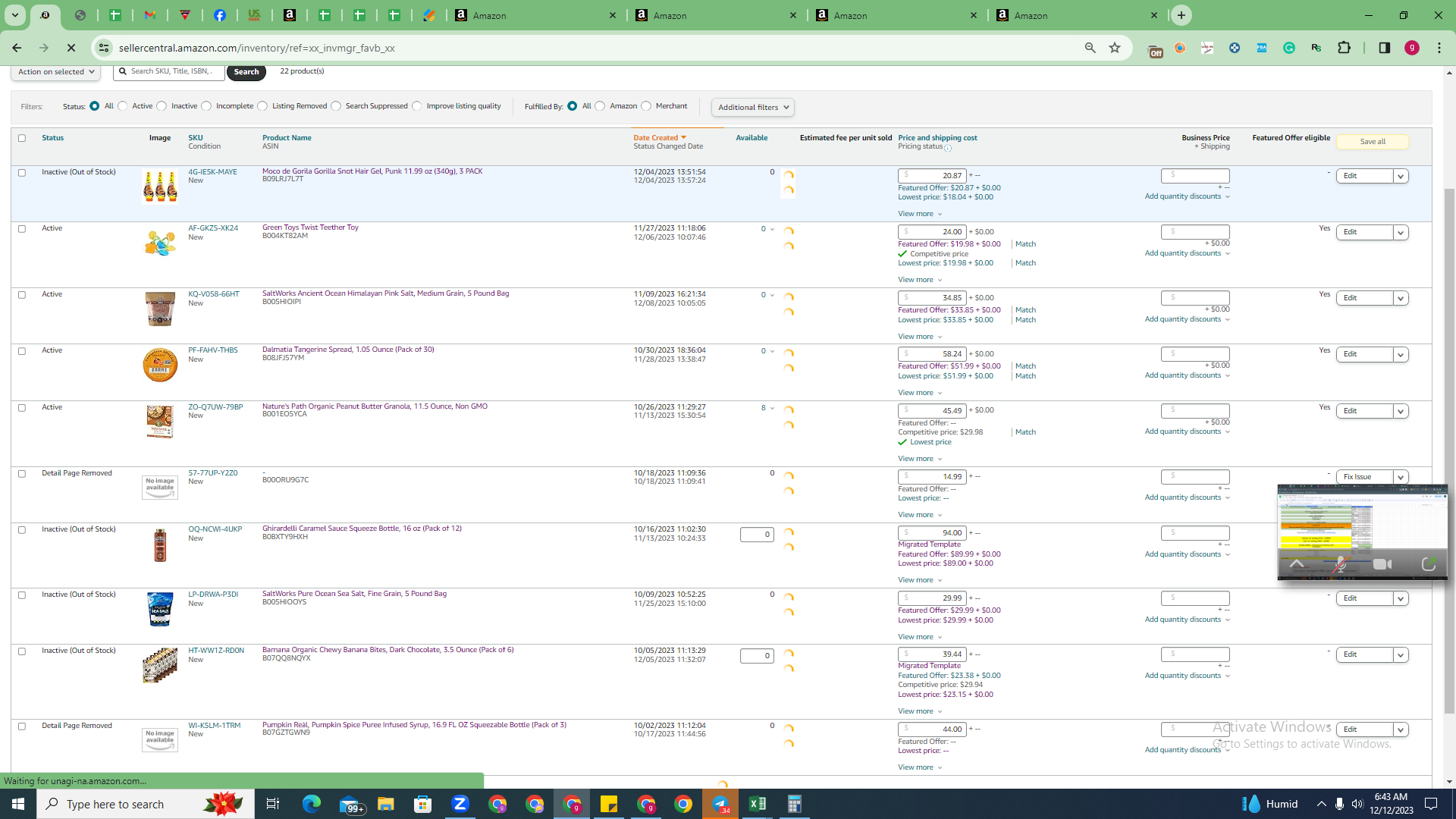Viewport: 1456px width, 819px height.
Task: Click Match for Dalmatia Spread featured offer
Action: click(x=1025, y=366)
